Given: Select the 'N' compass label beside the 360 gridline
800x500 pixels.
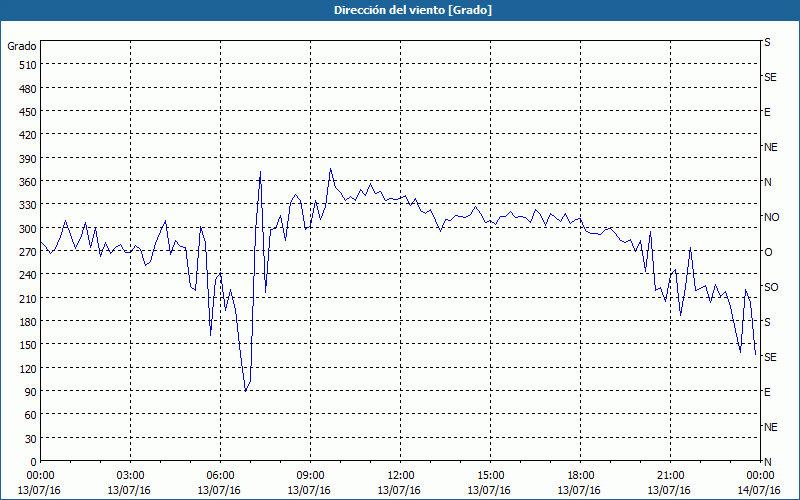Looking at the screenshot, I should 767,182.
